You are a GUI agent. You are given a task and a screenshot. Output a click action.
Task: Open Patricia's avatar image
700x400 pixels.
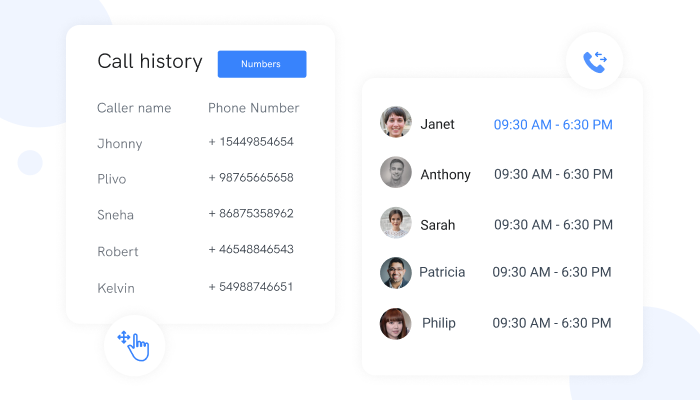pos(396,273)
